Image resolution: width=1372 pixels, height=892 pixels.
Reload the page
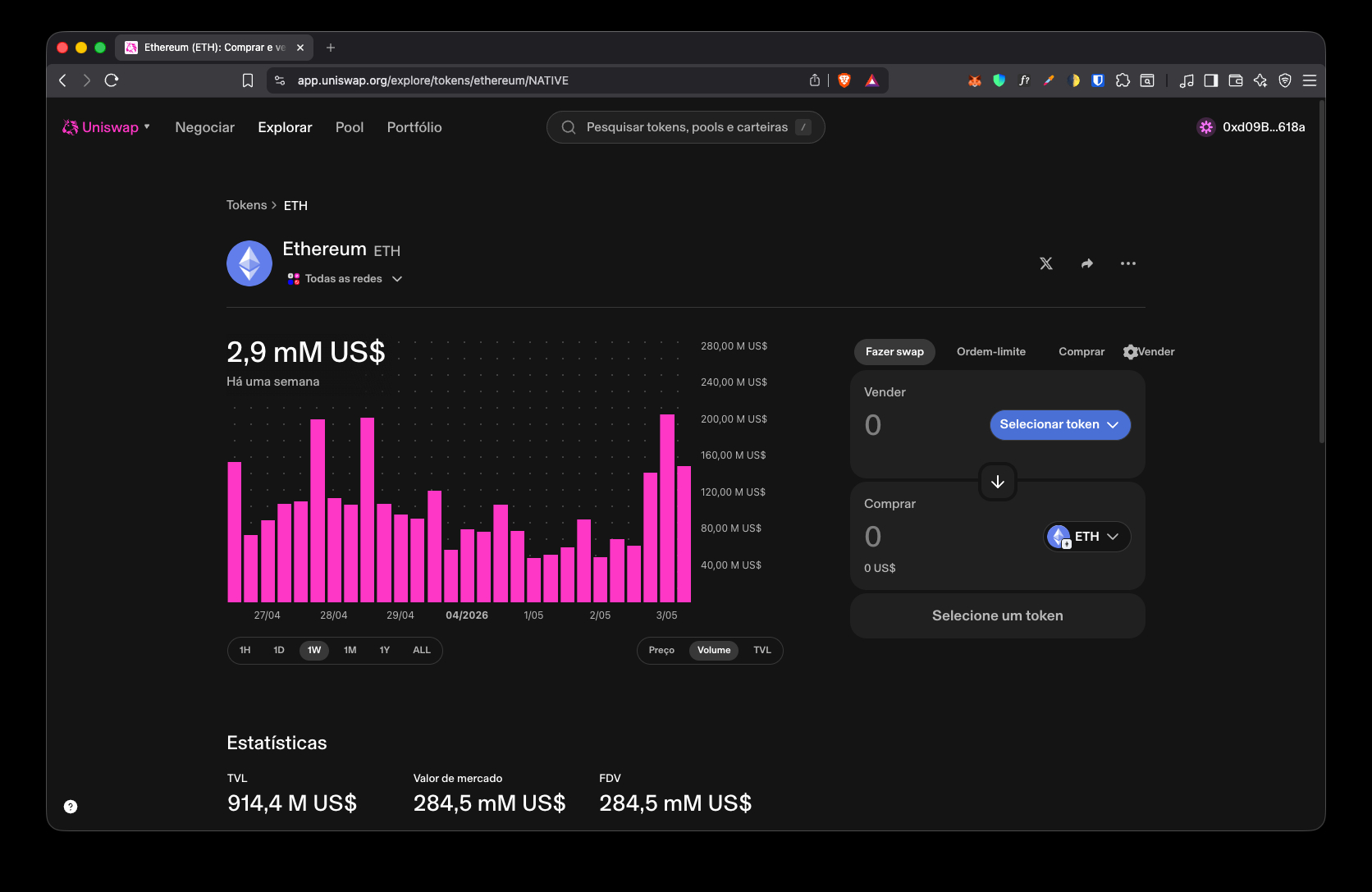(112, 80)
